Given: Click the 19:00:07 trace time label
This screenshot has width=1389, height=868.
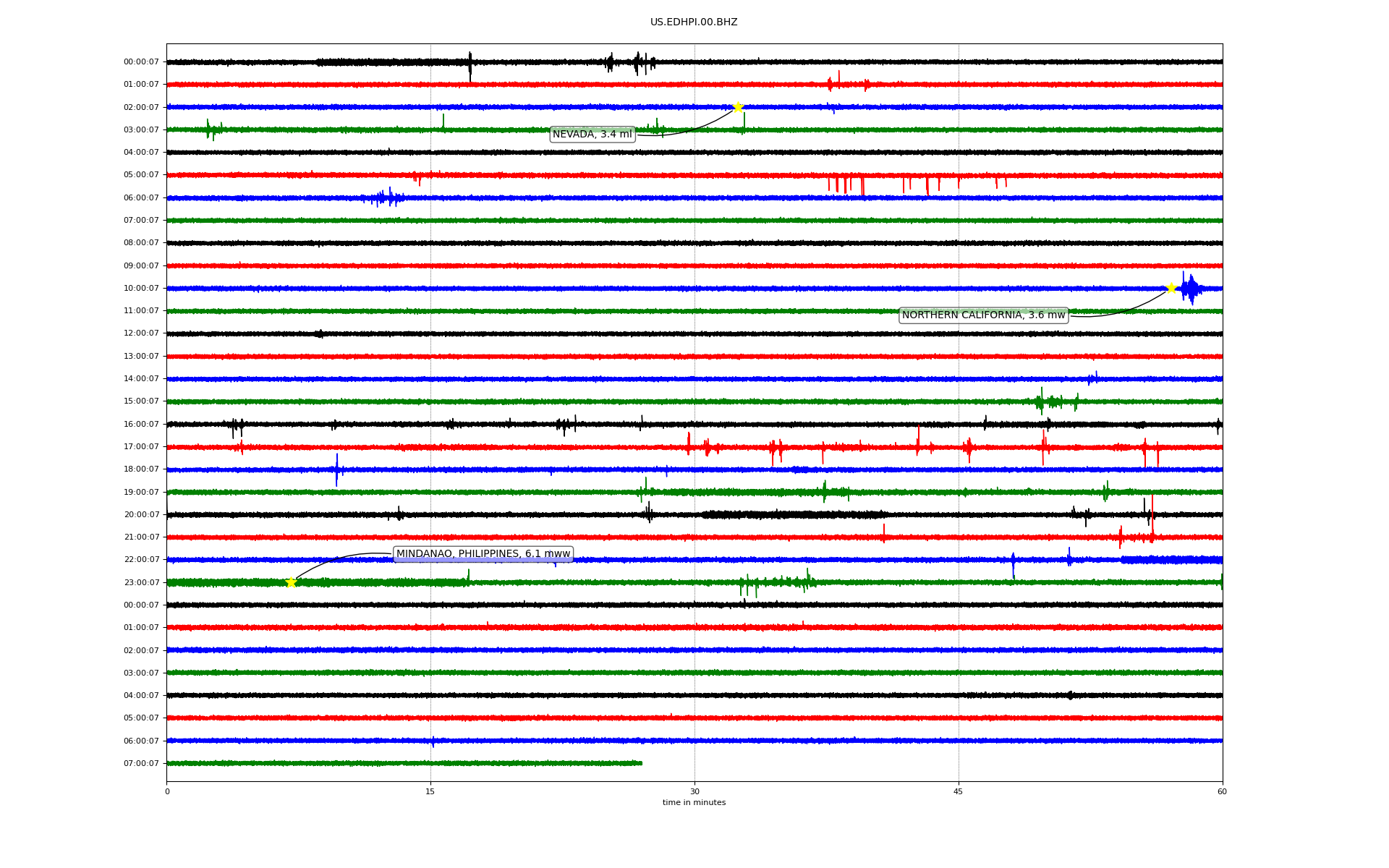Looking at the screenshot, I should (141, 492).
